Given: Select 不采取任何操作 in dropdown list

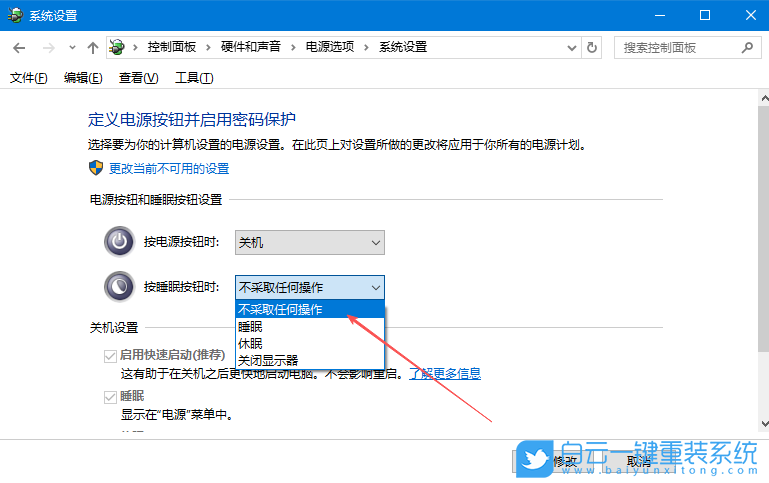Looking at the screenshot, I should [x=310, y=309].
